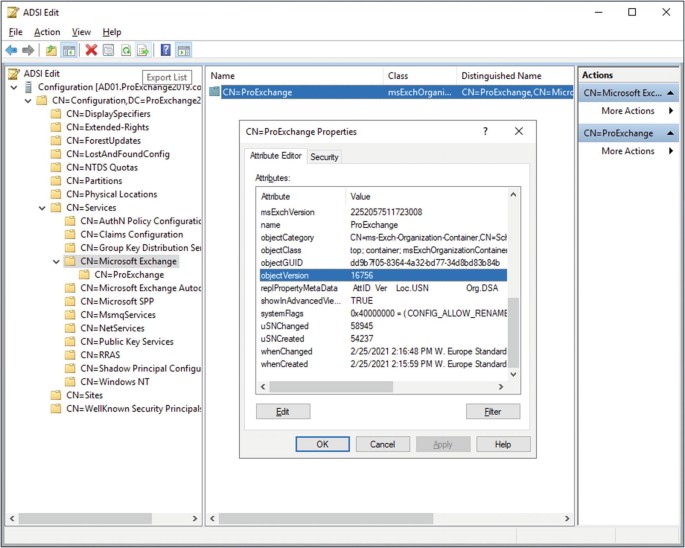Click the Edit button
Image resolution: width=685 pixels, height=548 pixels.
[283, 412]
